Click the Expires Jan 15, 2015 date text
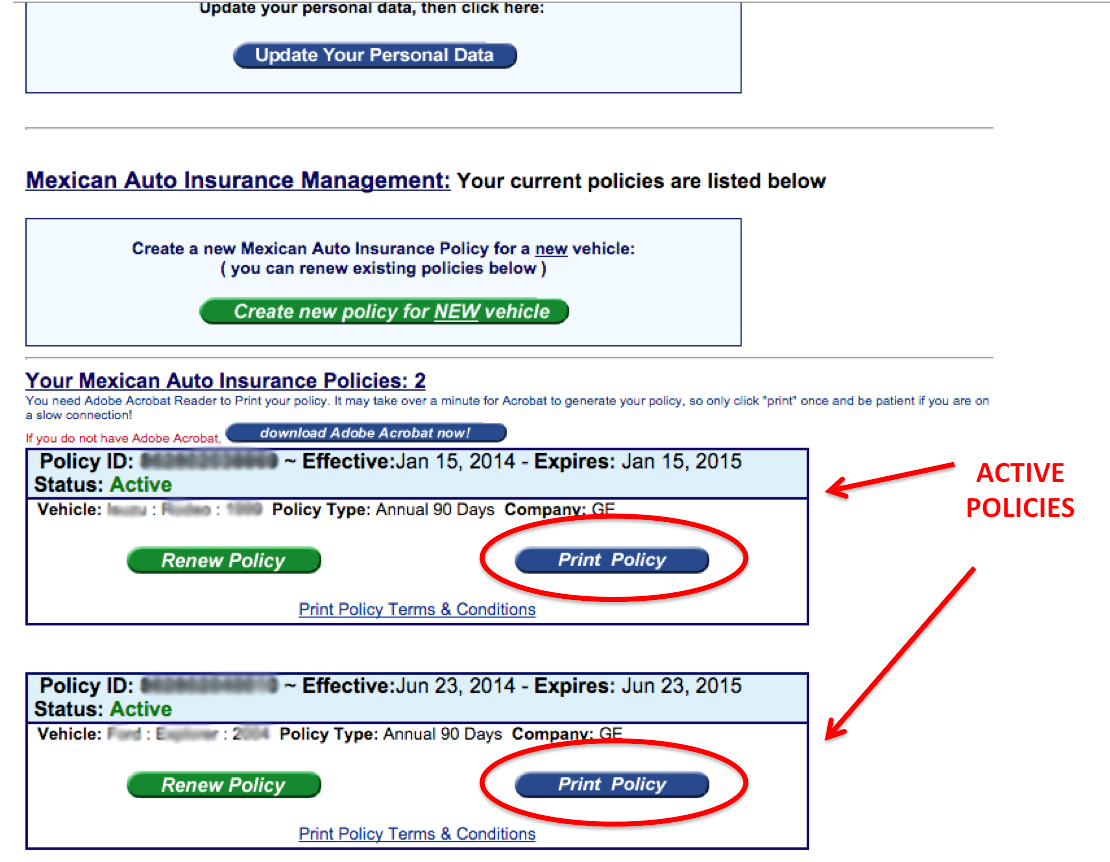 (681, 462)
